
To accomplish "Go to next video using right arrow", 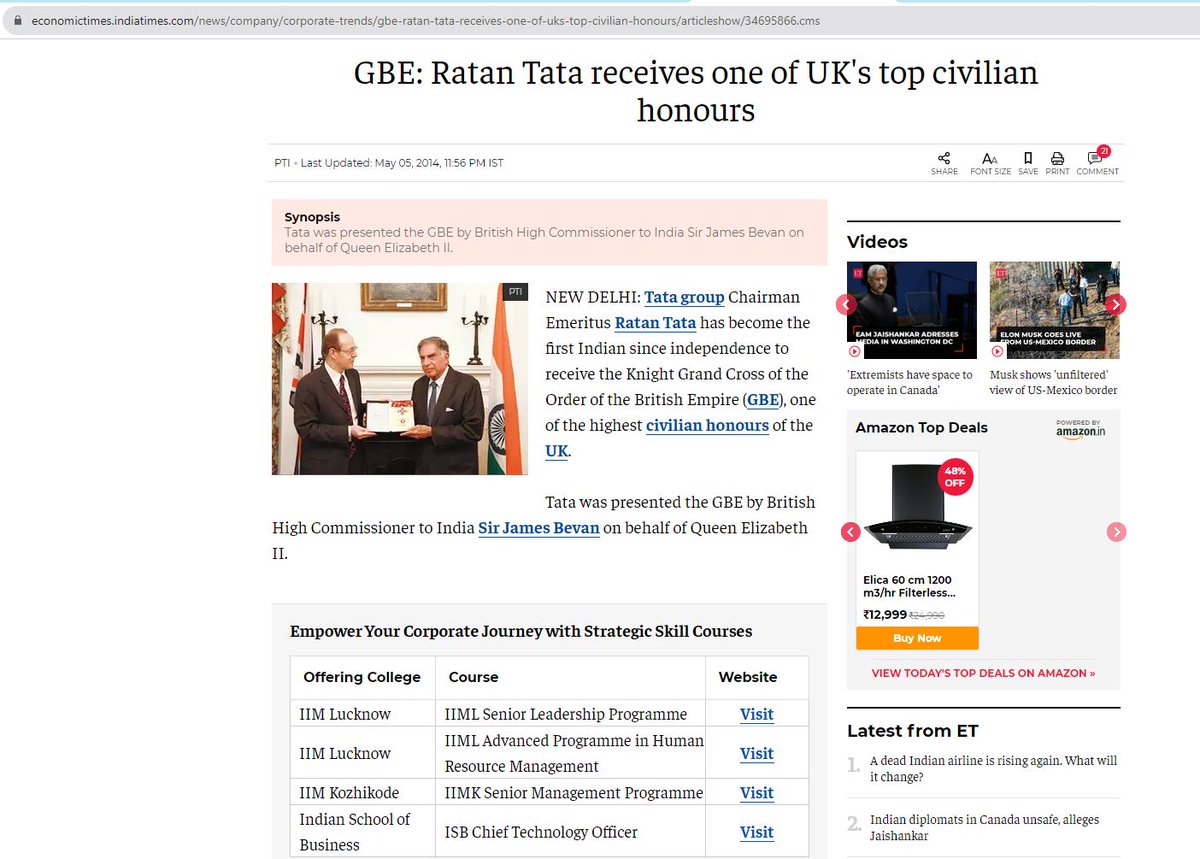I will (x=1116, y=304).
